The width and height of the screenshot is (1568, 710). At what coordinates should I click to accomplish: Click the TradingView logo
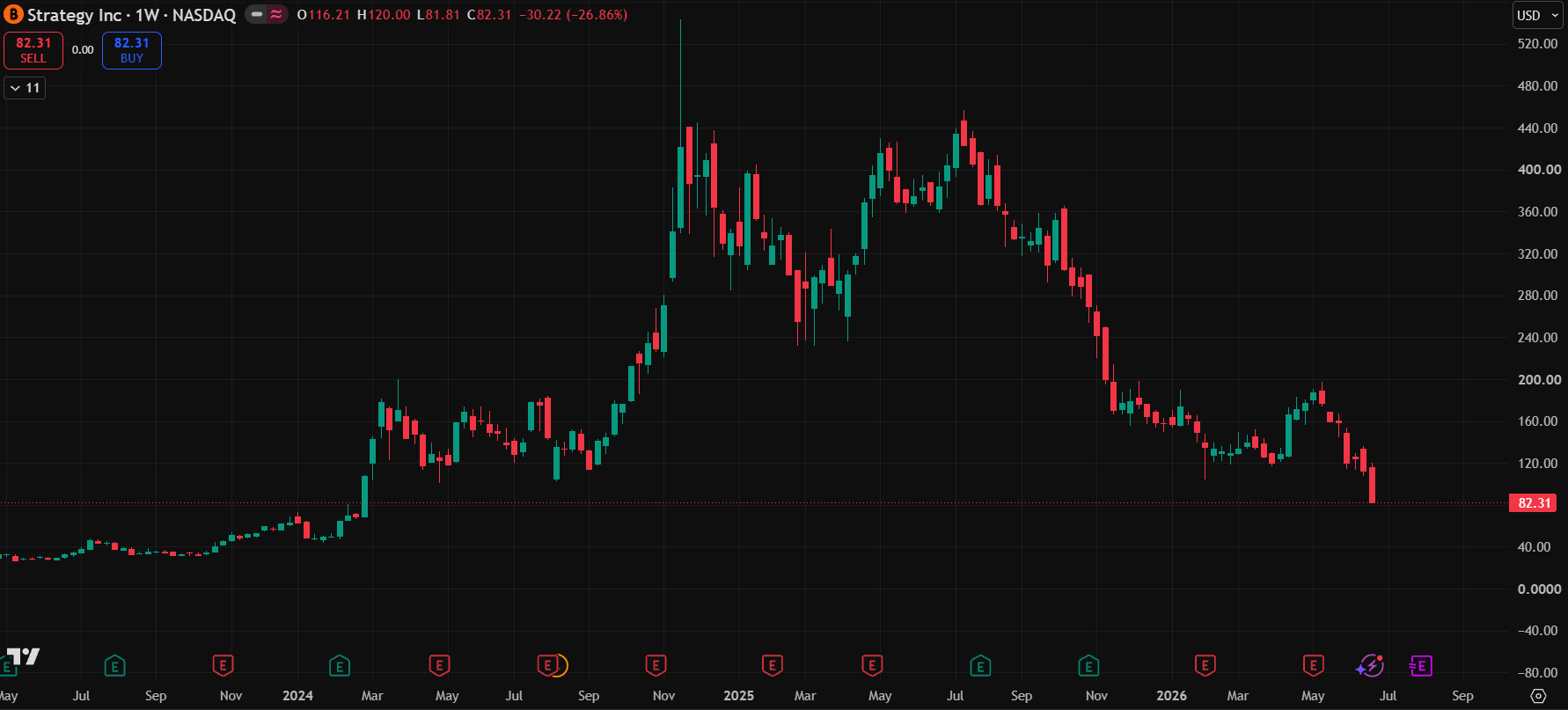point(23,656)
